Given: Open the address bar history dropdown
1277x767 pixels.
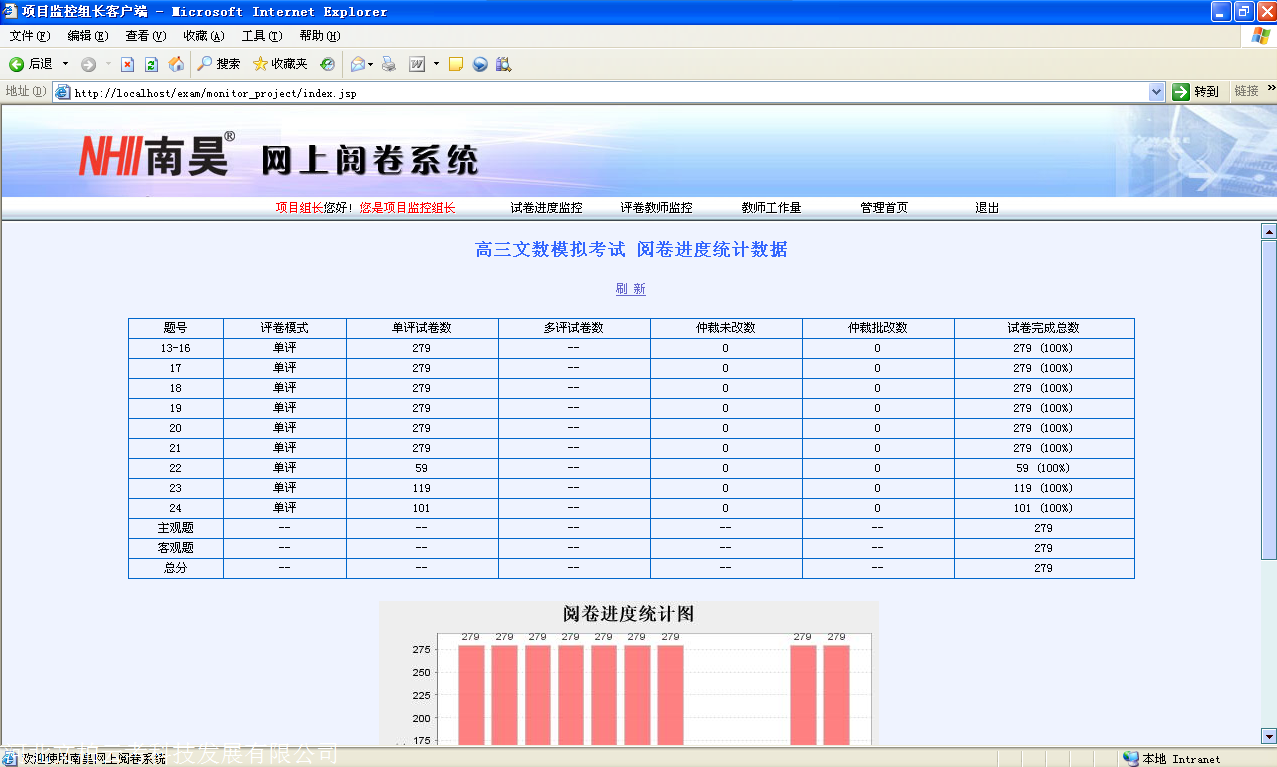Looking at the screenshot, I should tap(1158, 91).
